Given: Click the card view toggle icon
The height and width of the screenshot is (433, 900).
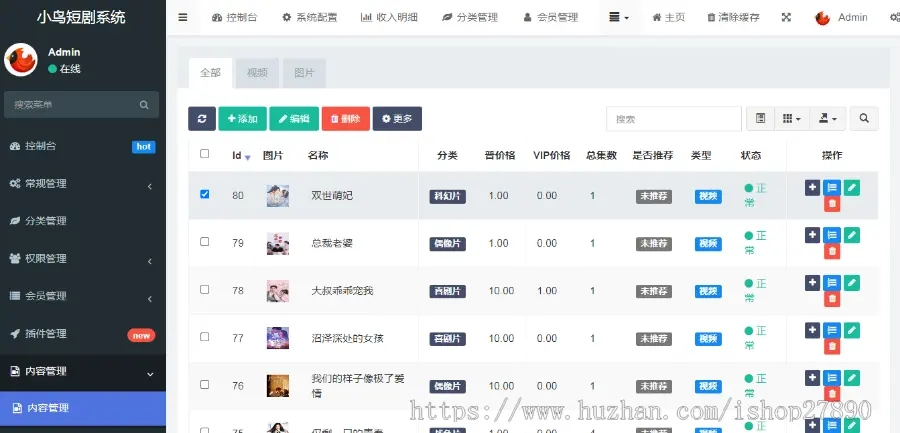Looking at the screenshot, I should click(761, 118).
